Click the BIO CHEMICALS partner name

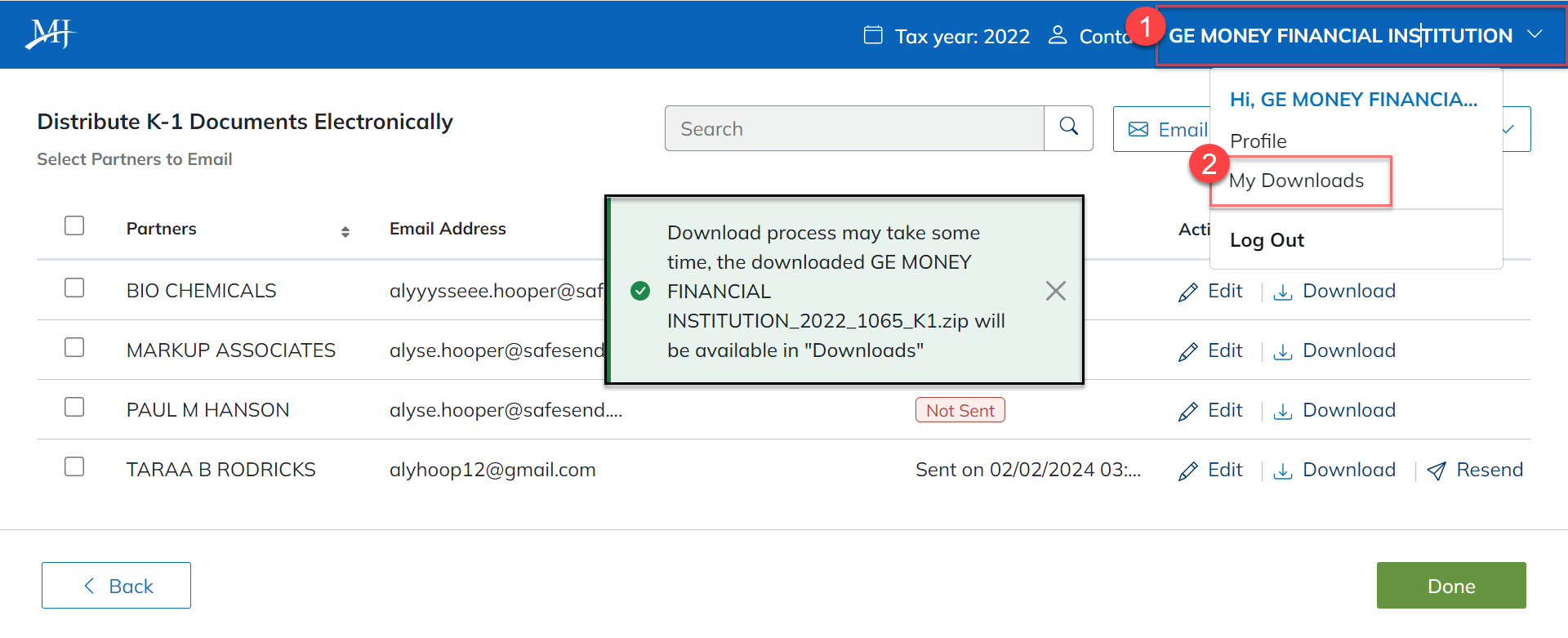click(x=202, y=291)
